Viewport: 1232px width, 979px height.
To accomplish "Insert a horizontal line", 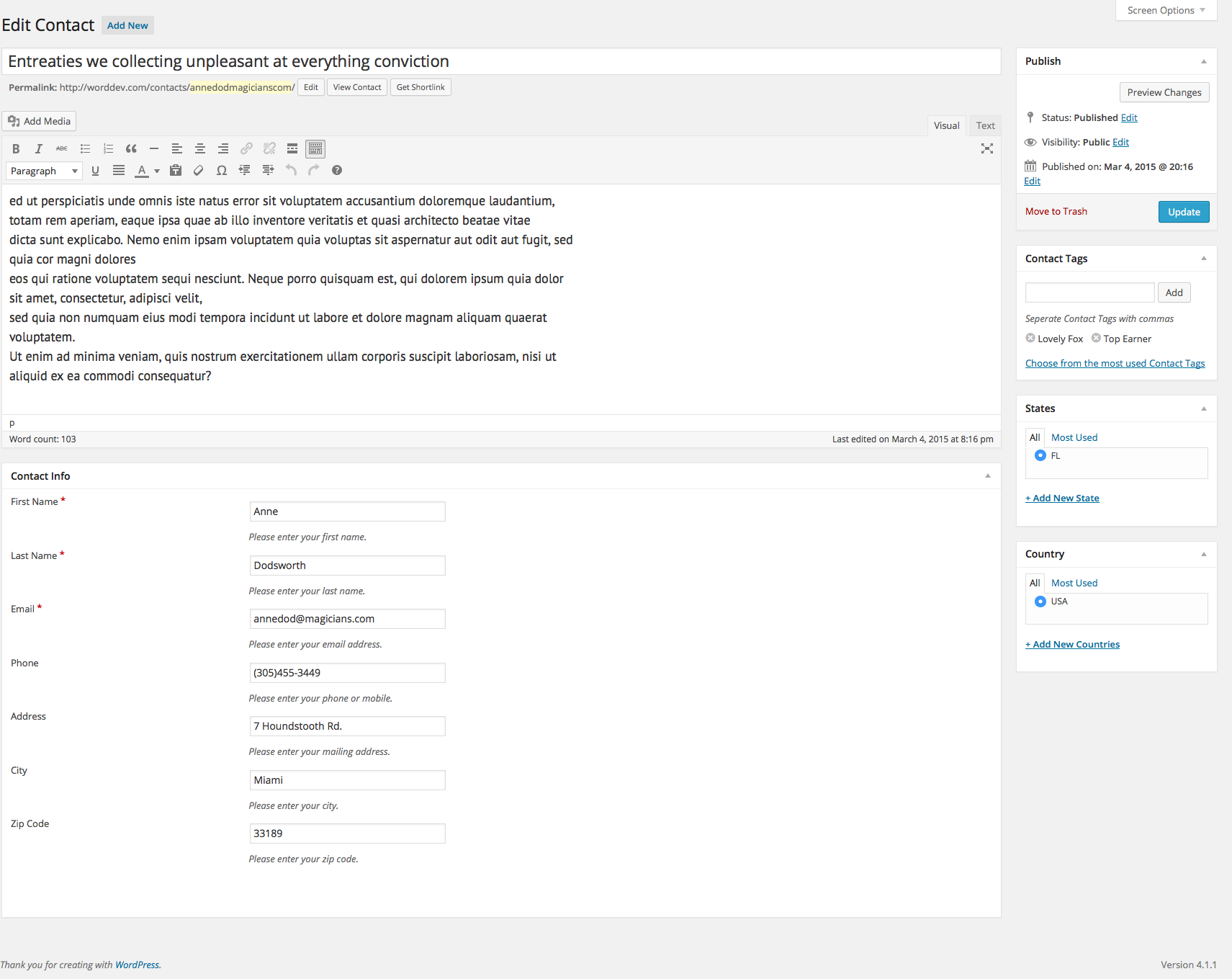I will tap(154, 148).
